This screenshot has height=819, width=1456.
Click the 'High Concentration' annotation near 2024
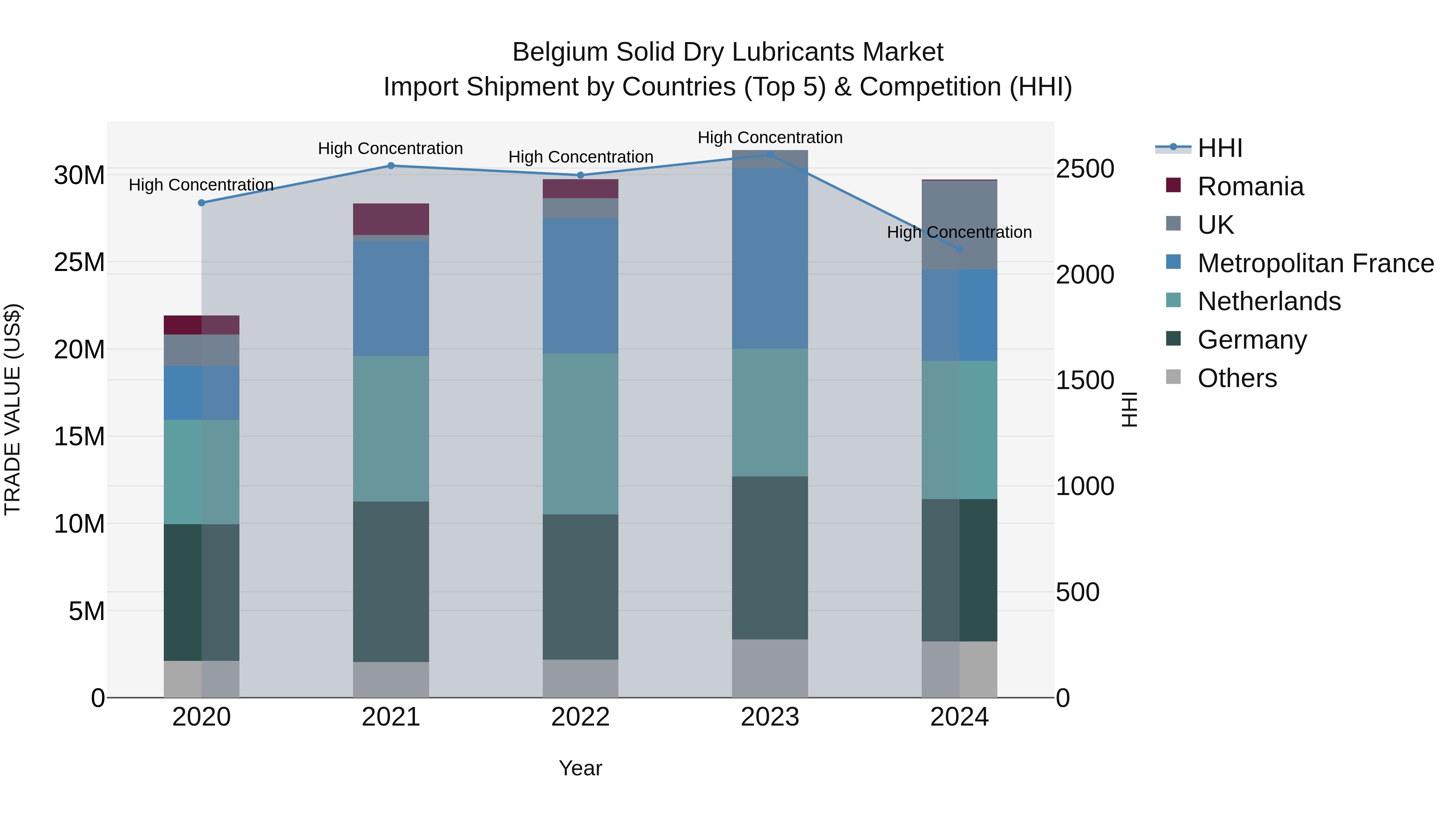point(960,232)
